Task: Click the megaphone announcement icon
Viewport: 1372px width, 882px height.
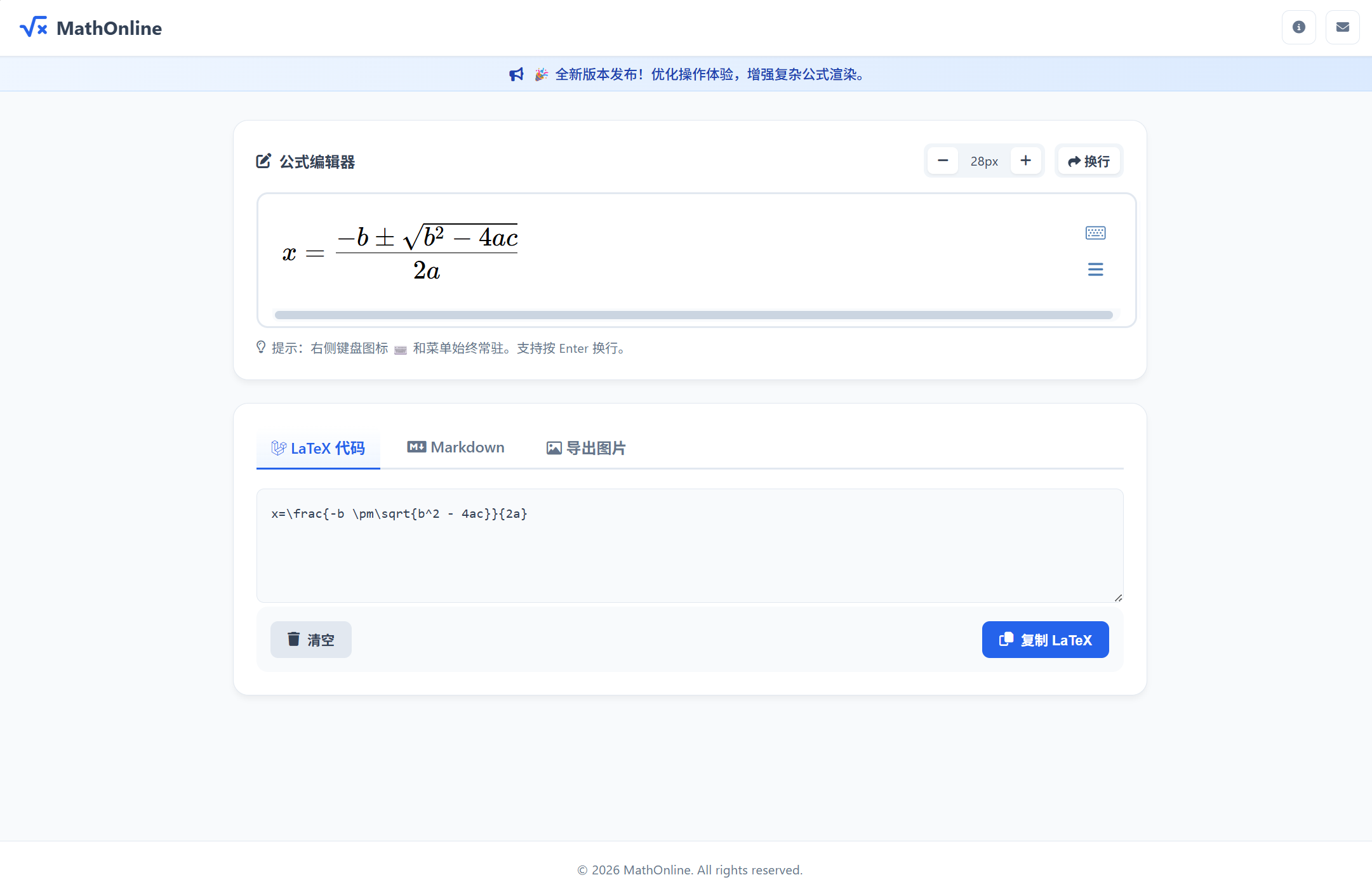Action: 516,74
